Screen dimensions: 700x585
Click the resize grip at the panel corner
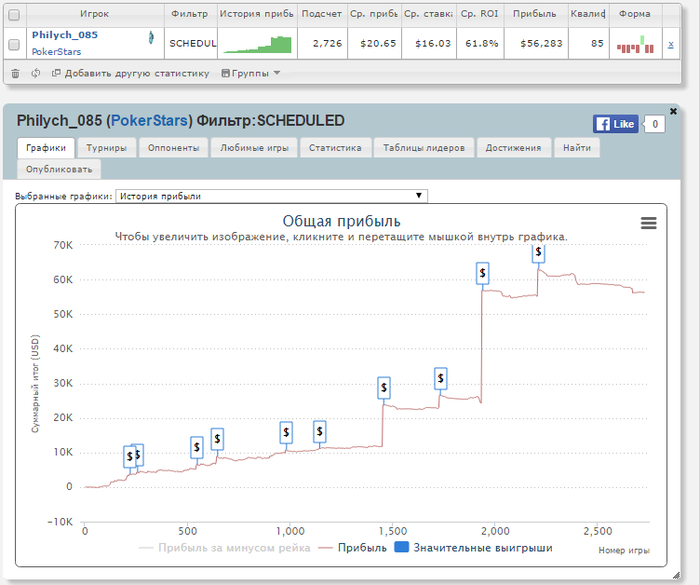click(x=676, y=575)
